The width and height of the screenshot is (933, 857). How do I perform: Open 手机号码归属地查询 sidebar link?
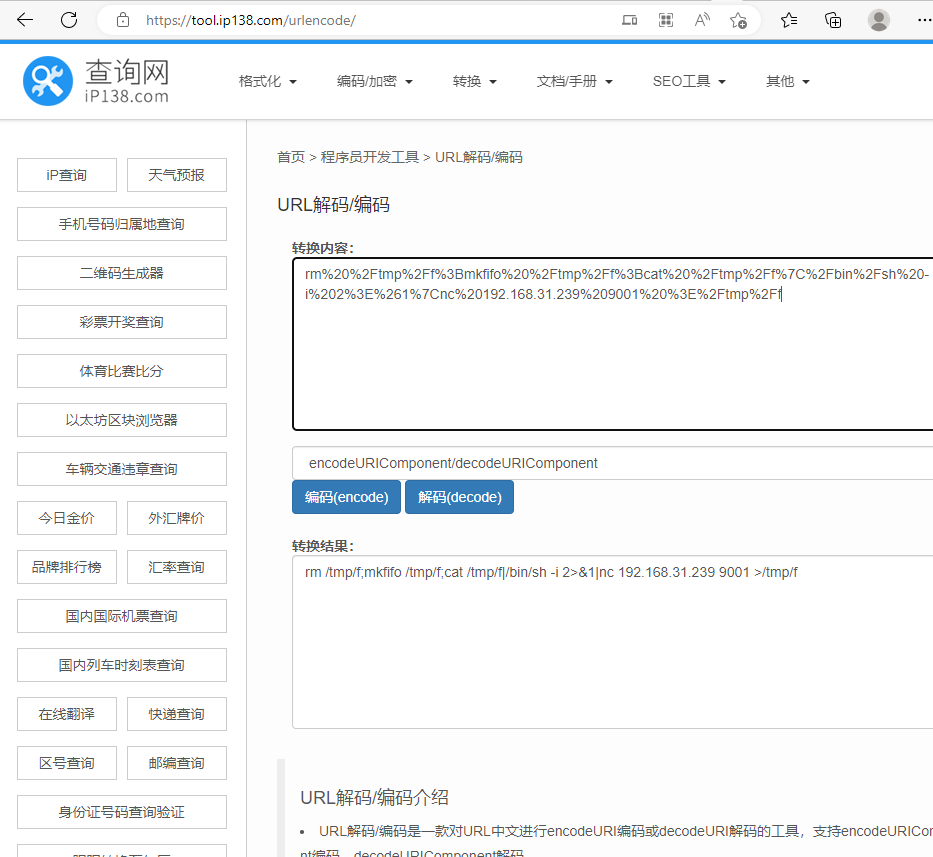pyautogui.click(x=122, y=224)
